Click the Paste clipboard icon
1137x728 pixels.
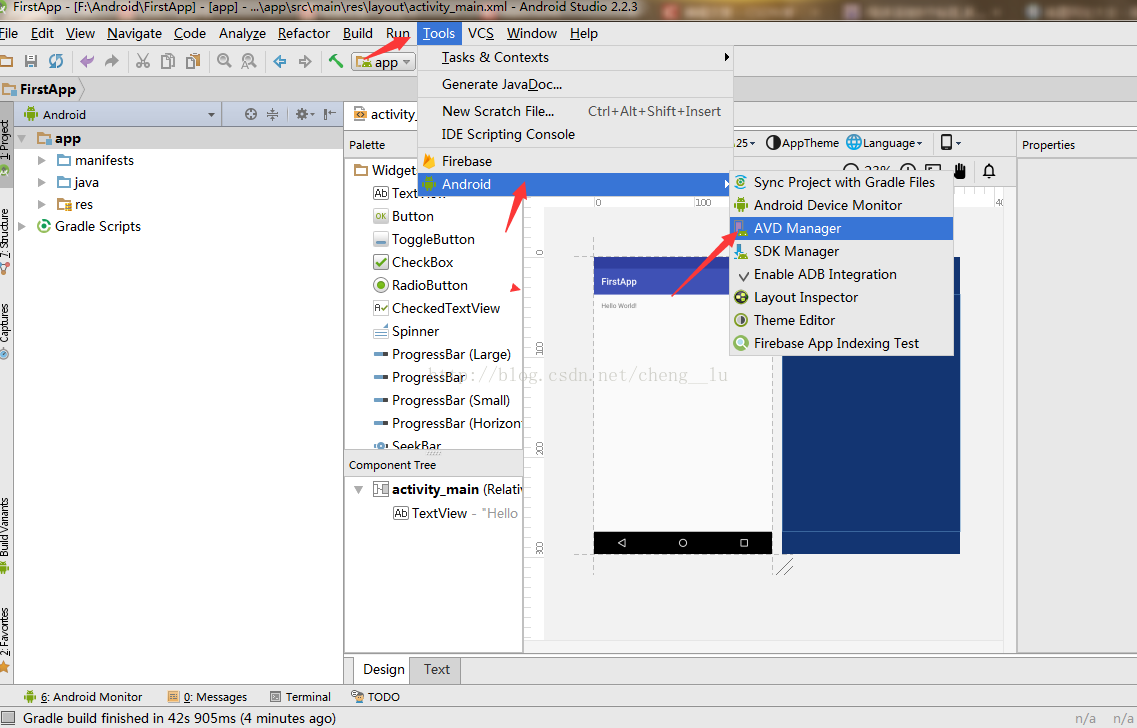193,62
